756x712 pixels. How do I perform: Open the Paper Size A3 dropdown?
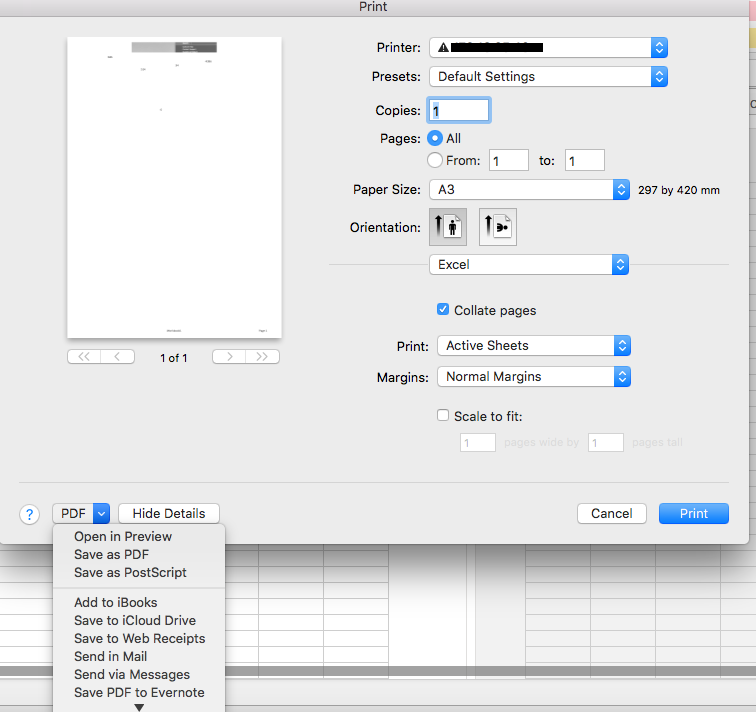[x=529, y=189]
